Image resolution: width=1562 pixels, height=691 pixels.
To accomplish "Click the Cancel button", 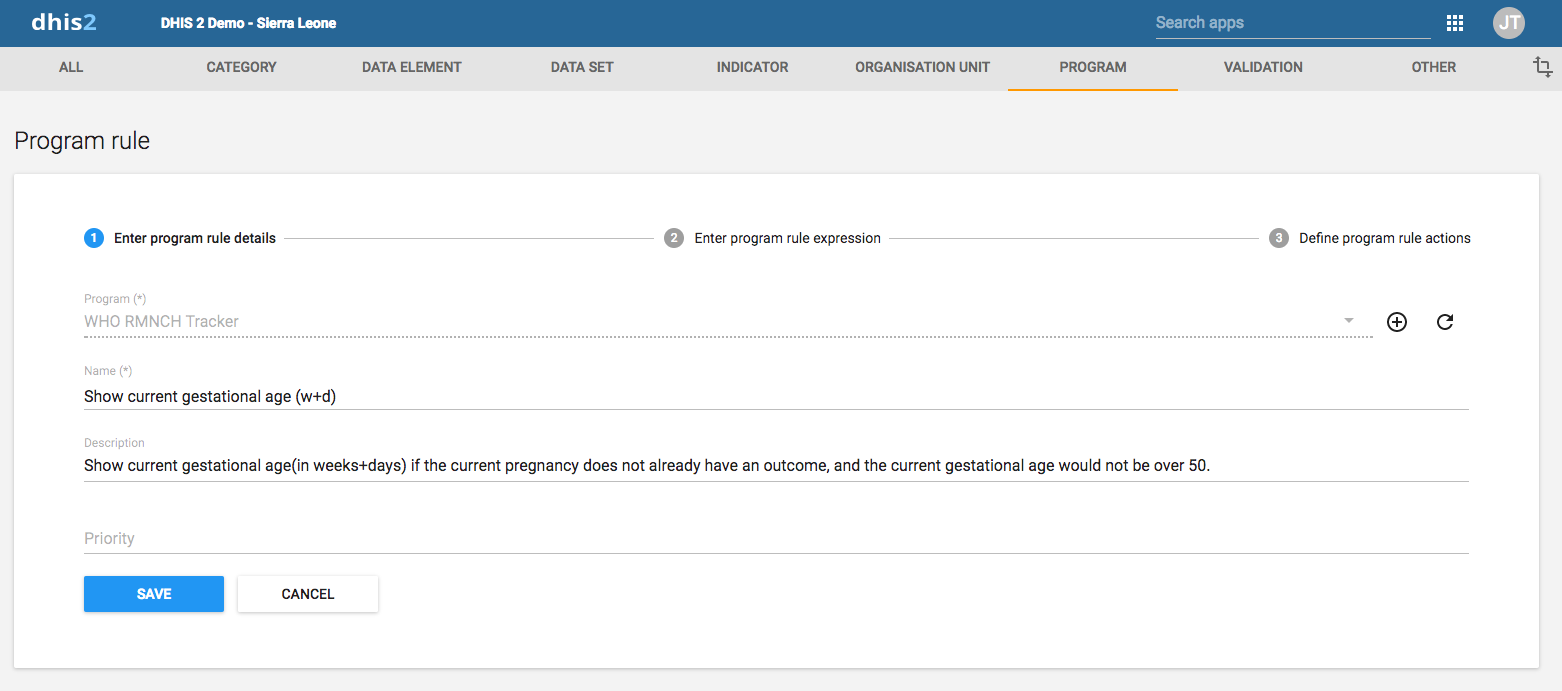I will pyautogui.click(x=308, y=594).
